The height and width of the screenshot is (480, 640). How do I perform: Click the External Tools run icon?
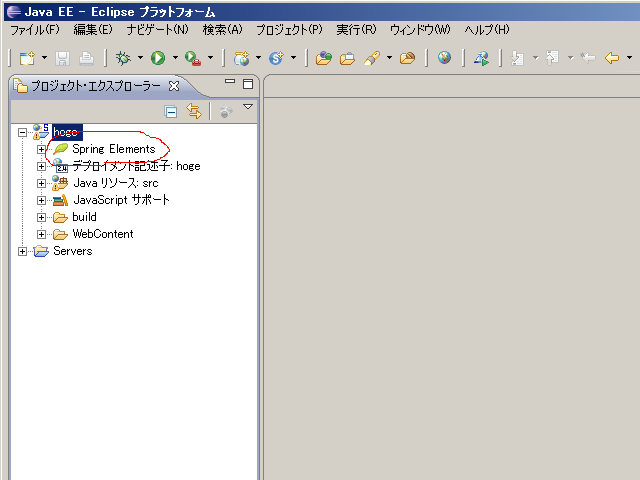[193, 58]
